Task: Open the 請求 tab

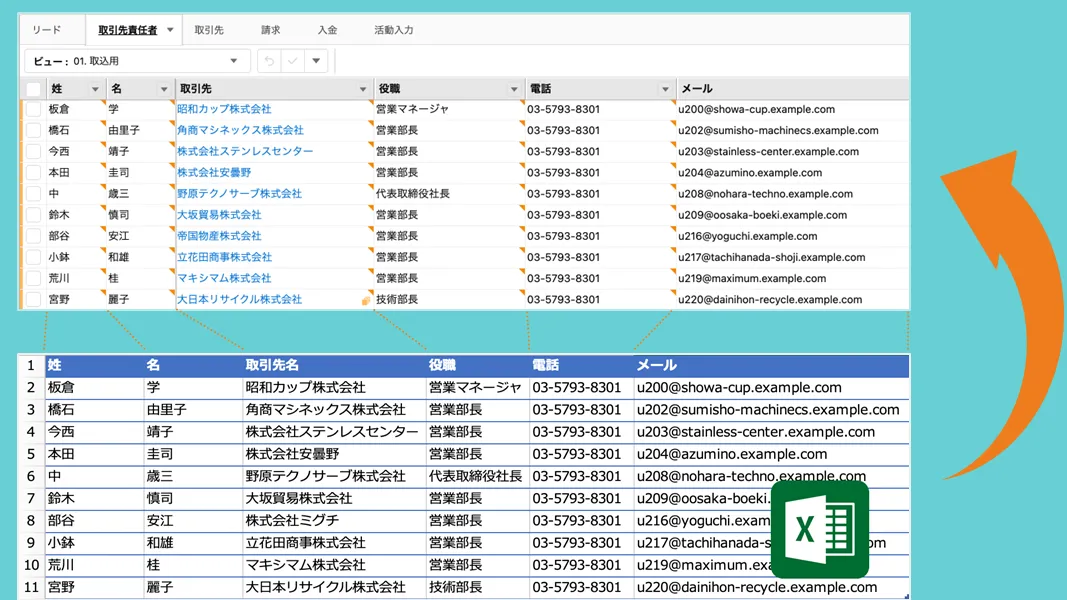Action: coord(270,30)
